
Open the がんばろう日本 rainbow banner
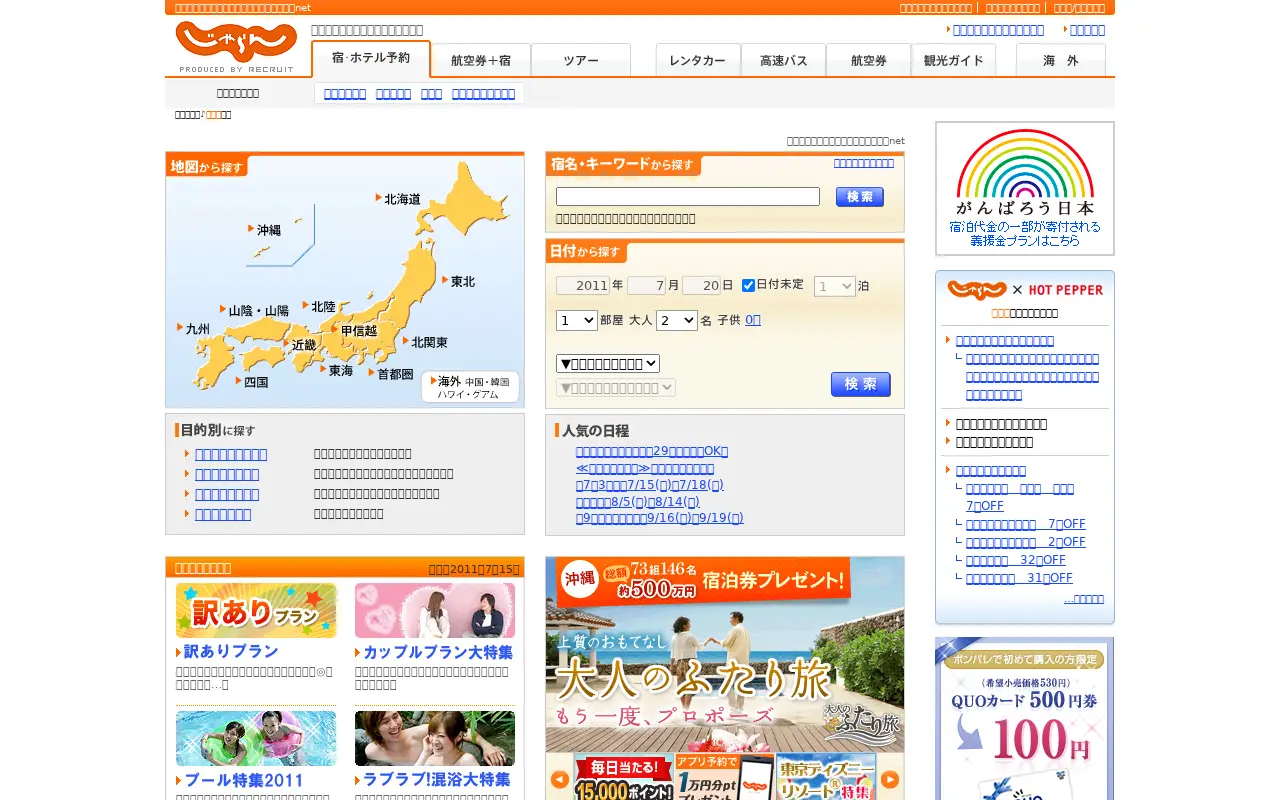point(1025,188)
